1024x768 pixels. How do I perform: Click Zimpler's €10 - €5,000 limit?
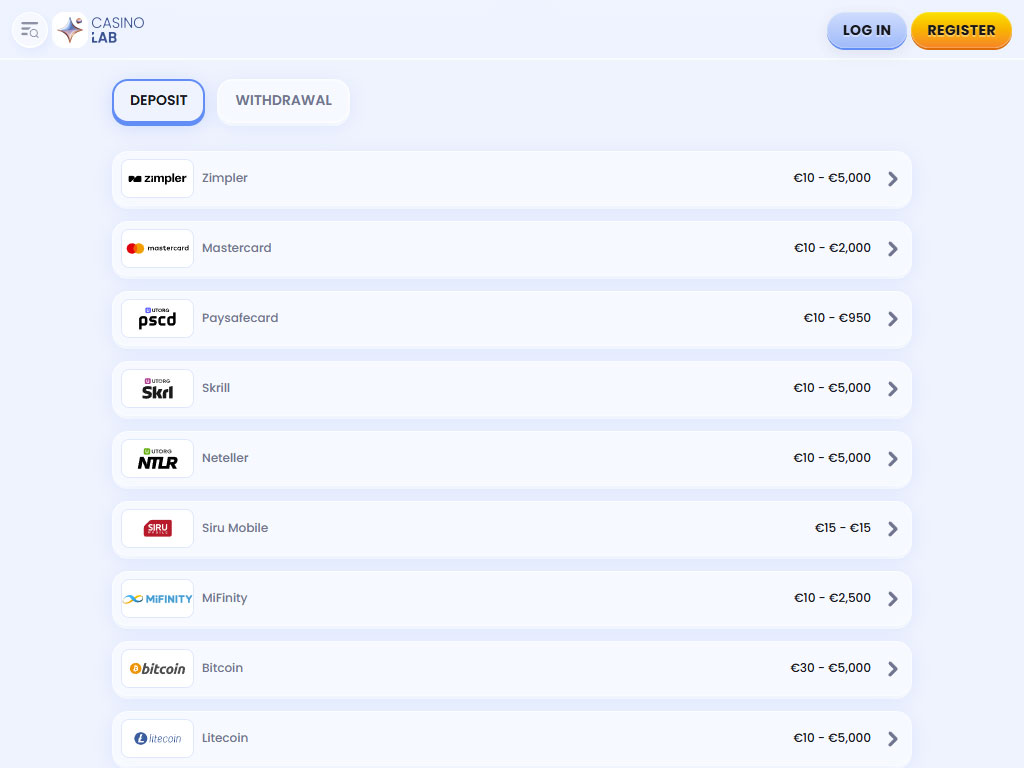pyautogui.click(x=831, y=178)
